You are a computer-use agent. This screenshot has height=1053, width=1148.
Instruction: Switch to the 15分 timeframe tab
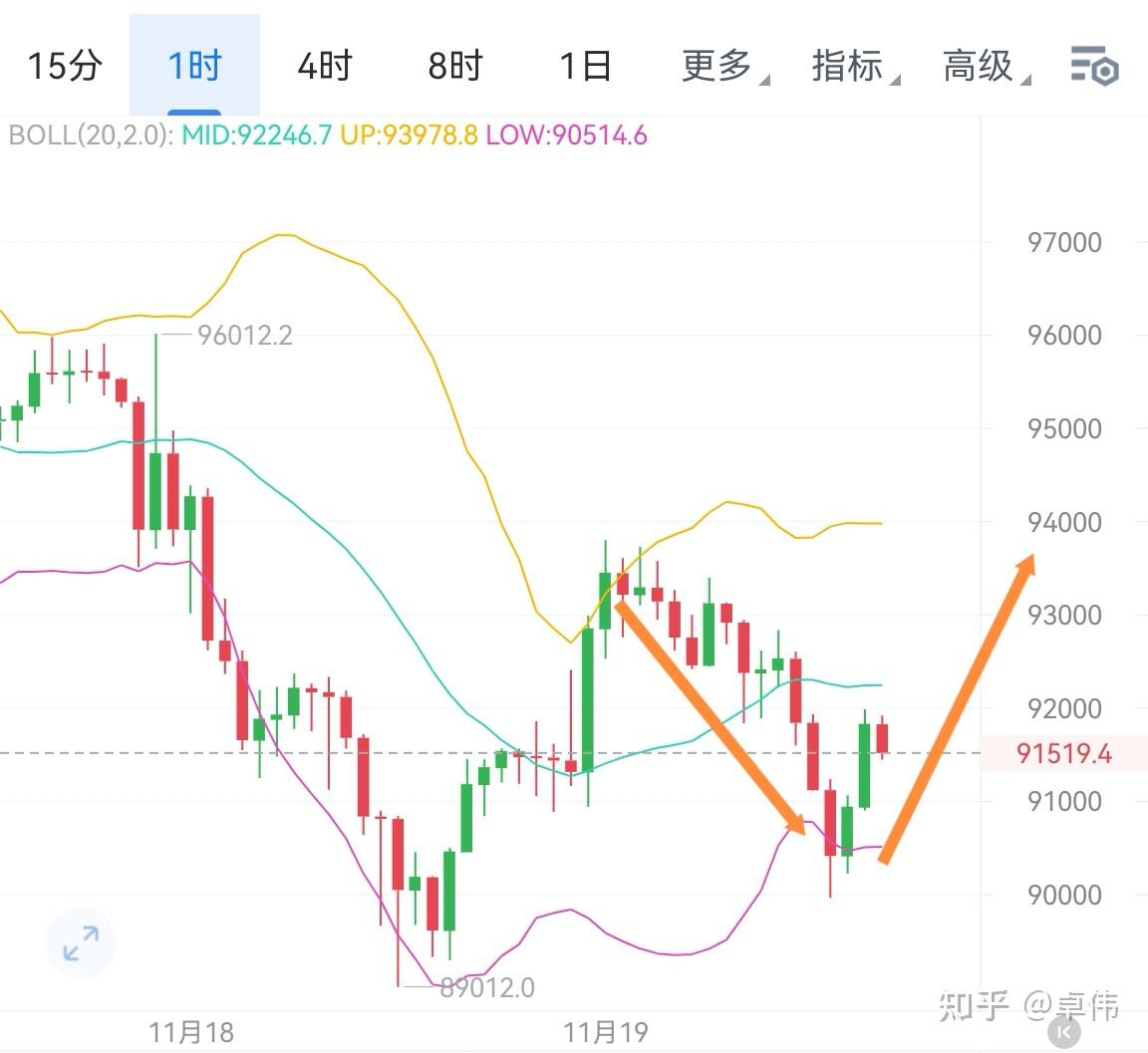click(64, 67)
